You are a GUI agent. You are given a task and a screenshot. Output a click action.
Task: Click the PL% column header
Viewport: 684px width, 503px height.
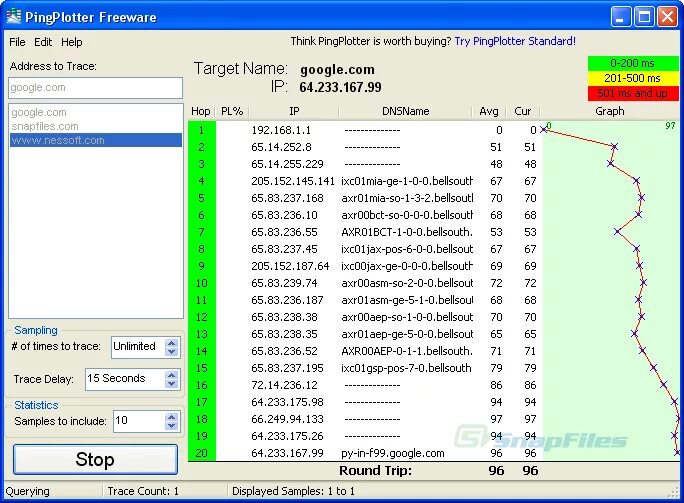click(x=232, y=111)
